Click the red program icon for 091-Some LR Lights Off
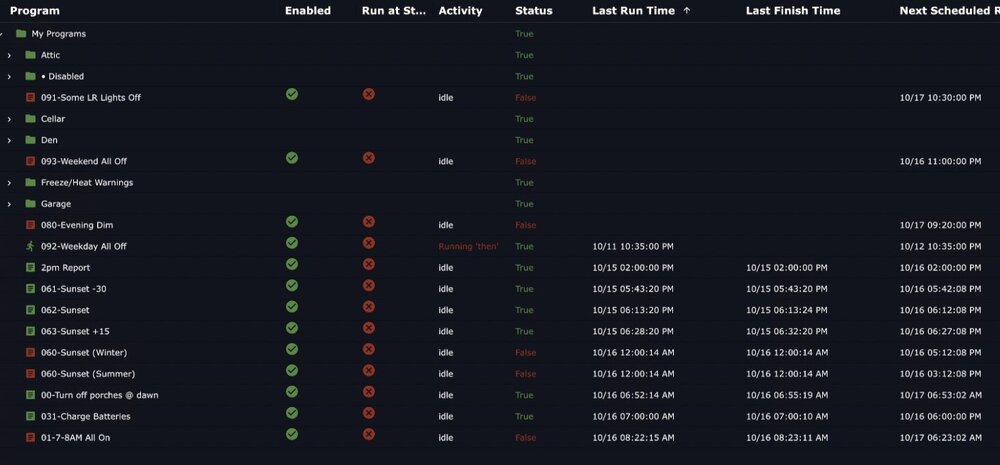1000x465 pixels. (x=30, y=98)
